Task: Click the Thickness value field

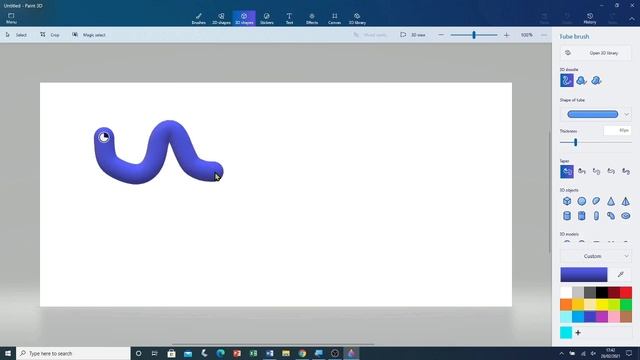Action: tap(618, 131)
